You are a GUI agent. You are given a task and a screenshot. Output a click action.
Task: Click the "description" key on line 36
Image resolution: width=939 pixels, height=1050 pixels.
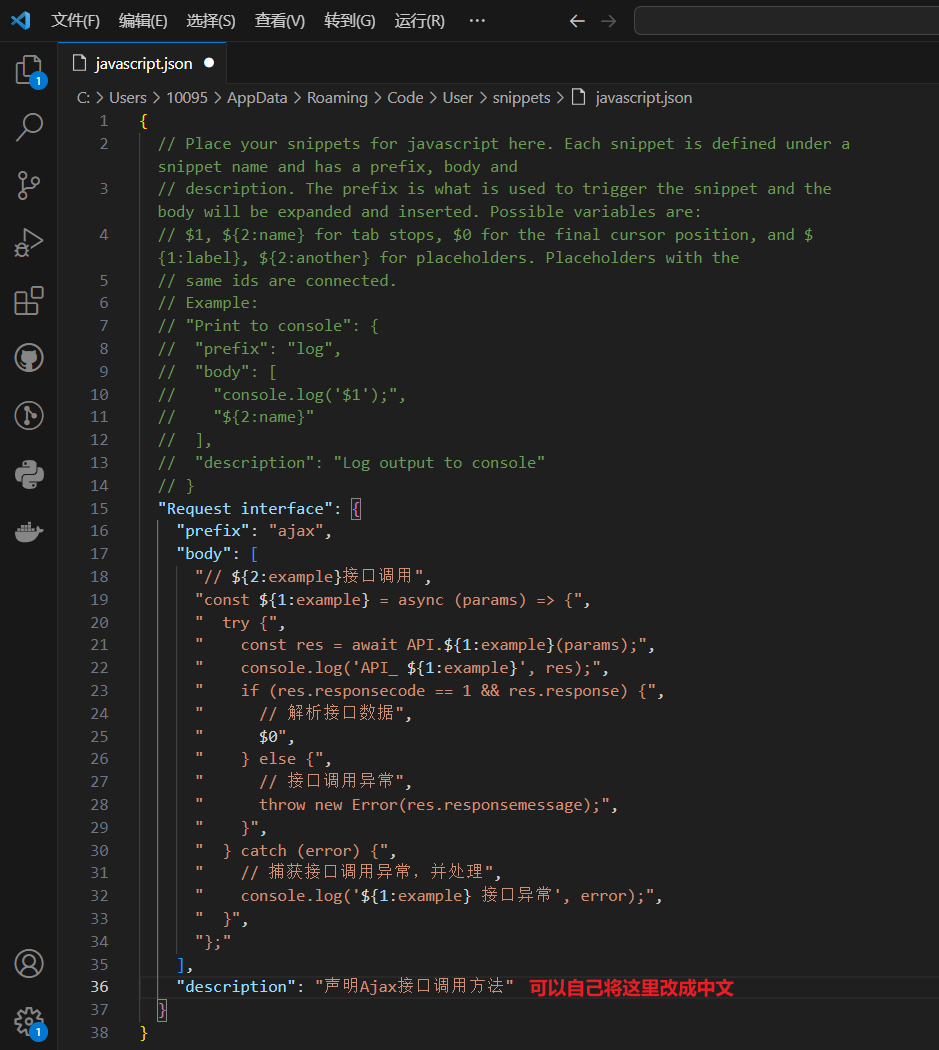pyautogui.click(x=236, y=986)
